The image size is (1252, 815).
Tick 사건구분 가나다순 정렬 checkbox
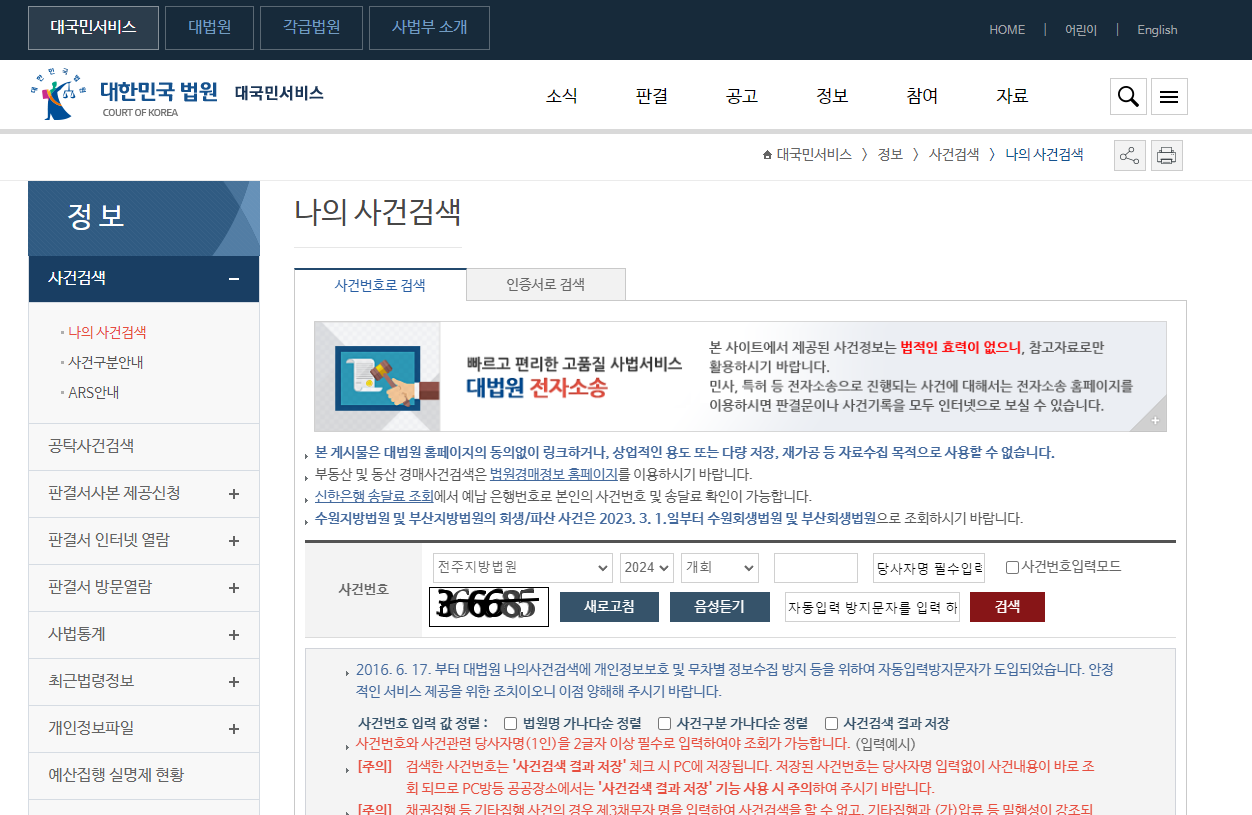664,723
